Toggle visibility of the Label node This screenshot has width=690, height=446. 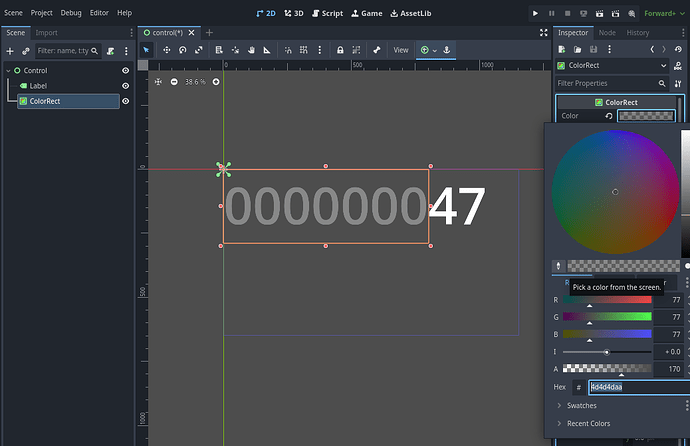tap(126, 86)
